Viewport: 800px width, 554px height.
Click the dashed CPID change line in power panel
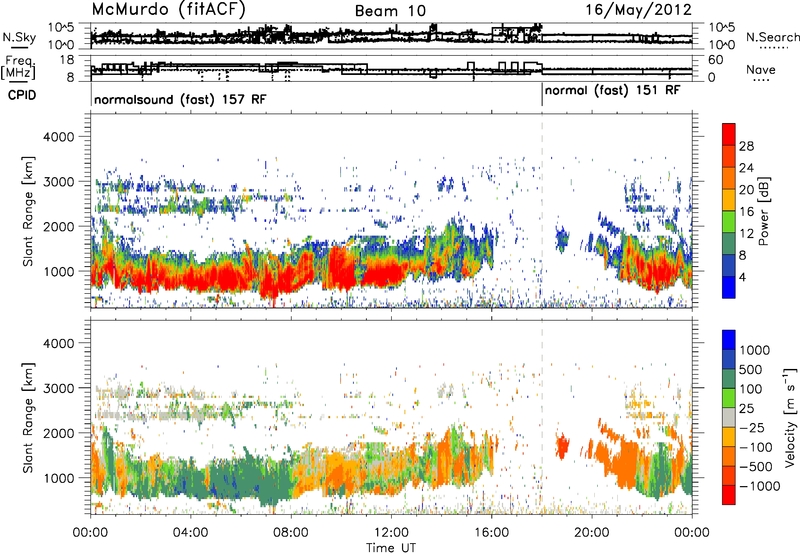tap(542, 211)
